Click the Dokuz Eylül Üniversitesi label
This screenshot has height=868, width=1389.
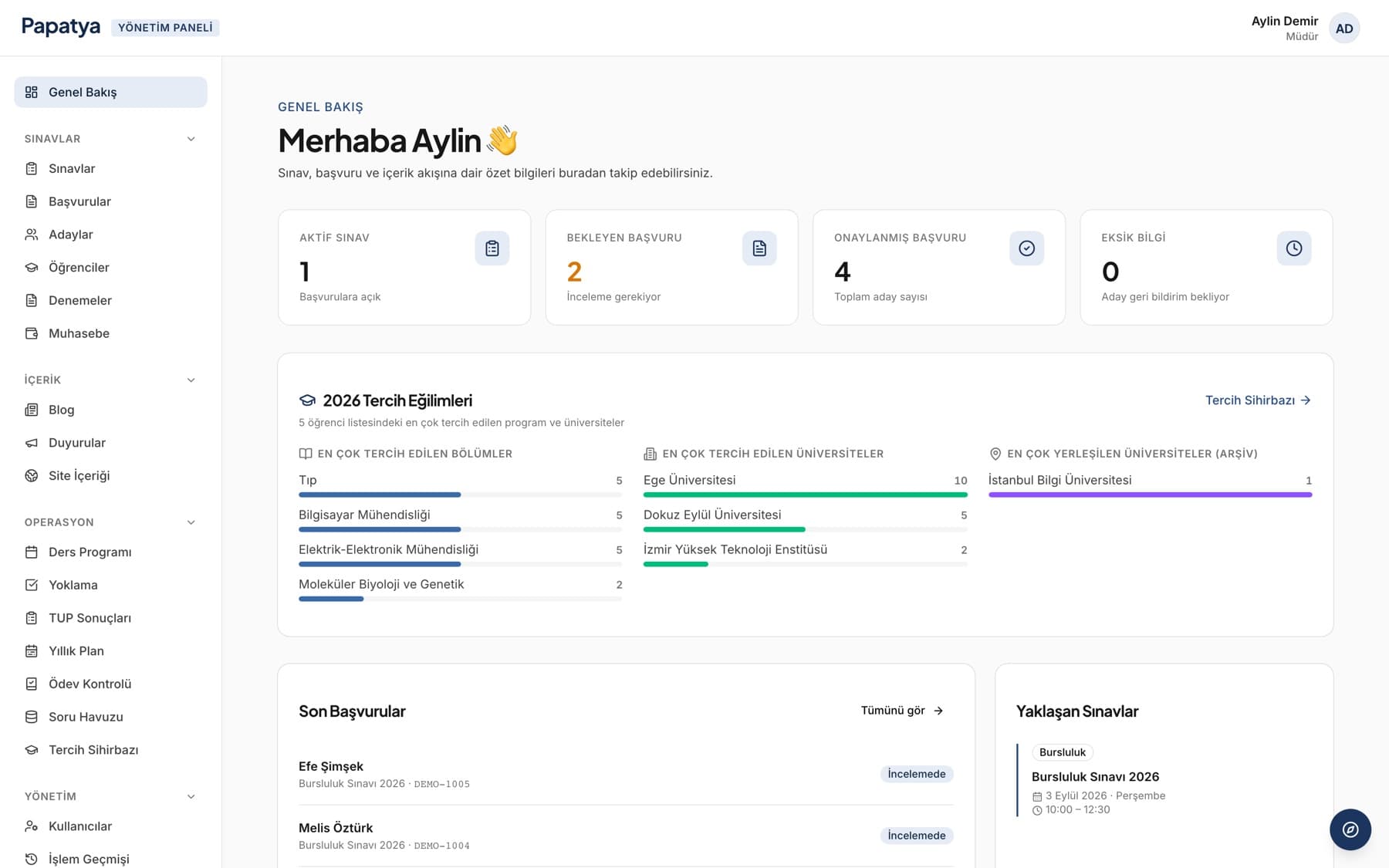(x=712, y=515)
